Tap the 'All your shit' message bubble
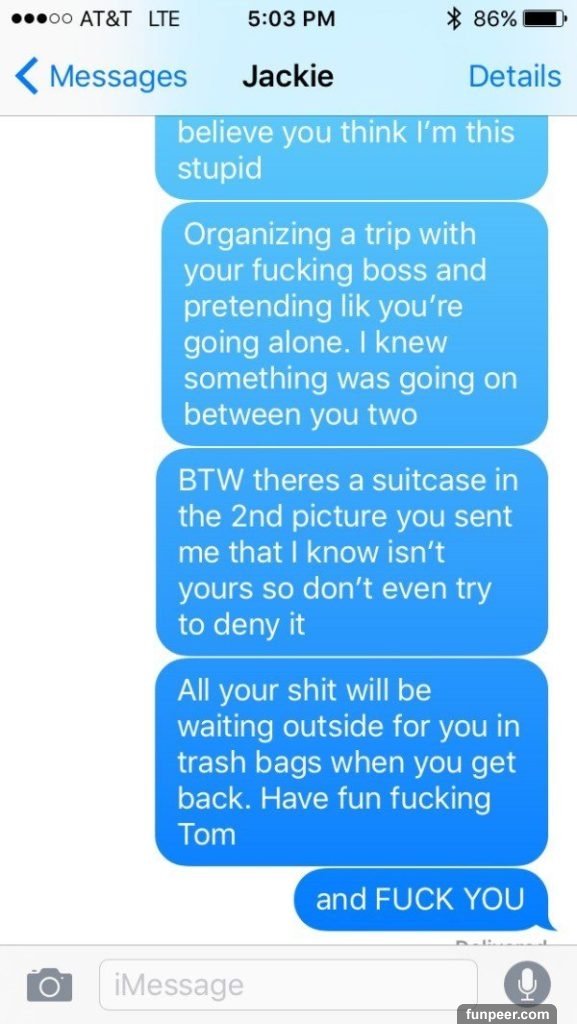 pos(352,761)
